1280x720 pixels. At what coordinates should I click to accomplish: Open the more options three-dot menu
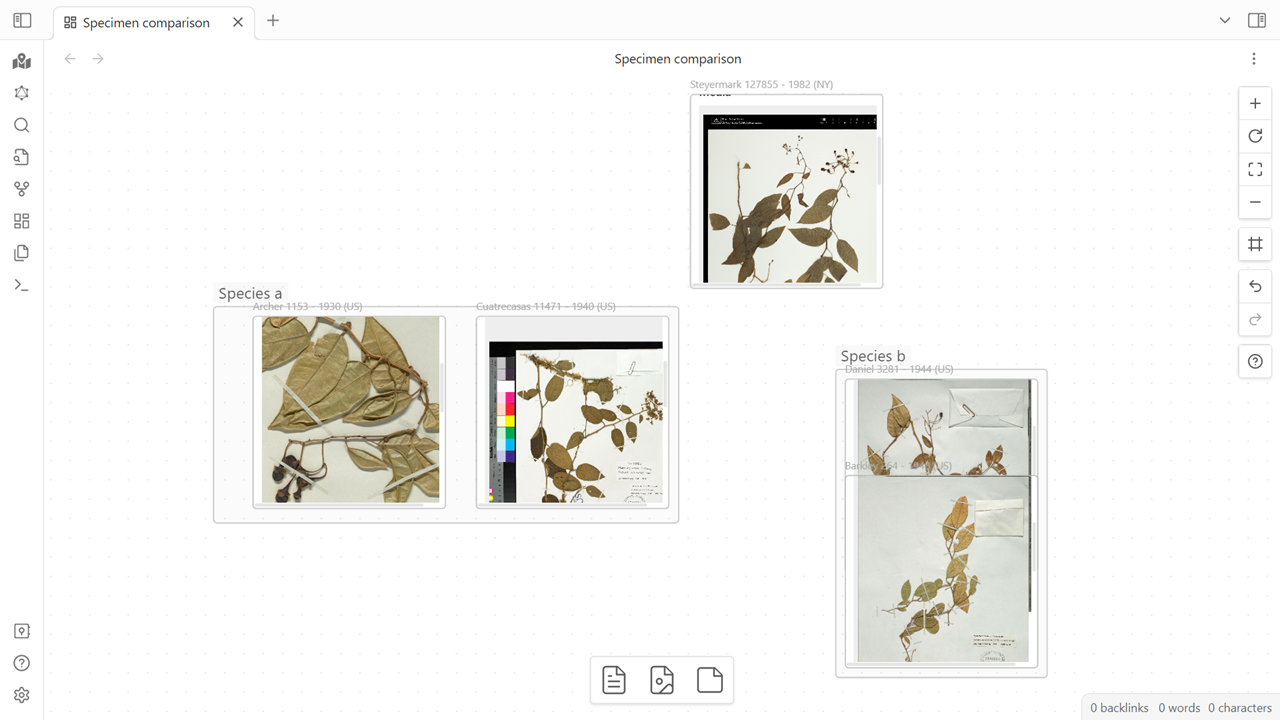(x=1254, y=59)
